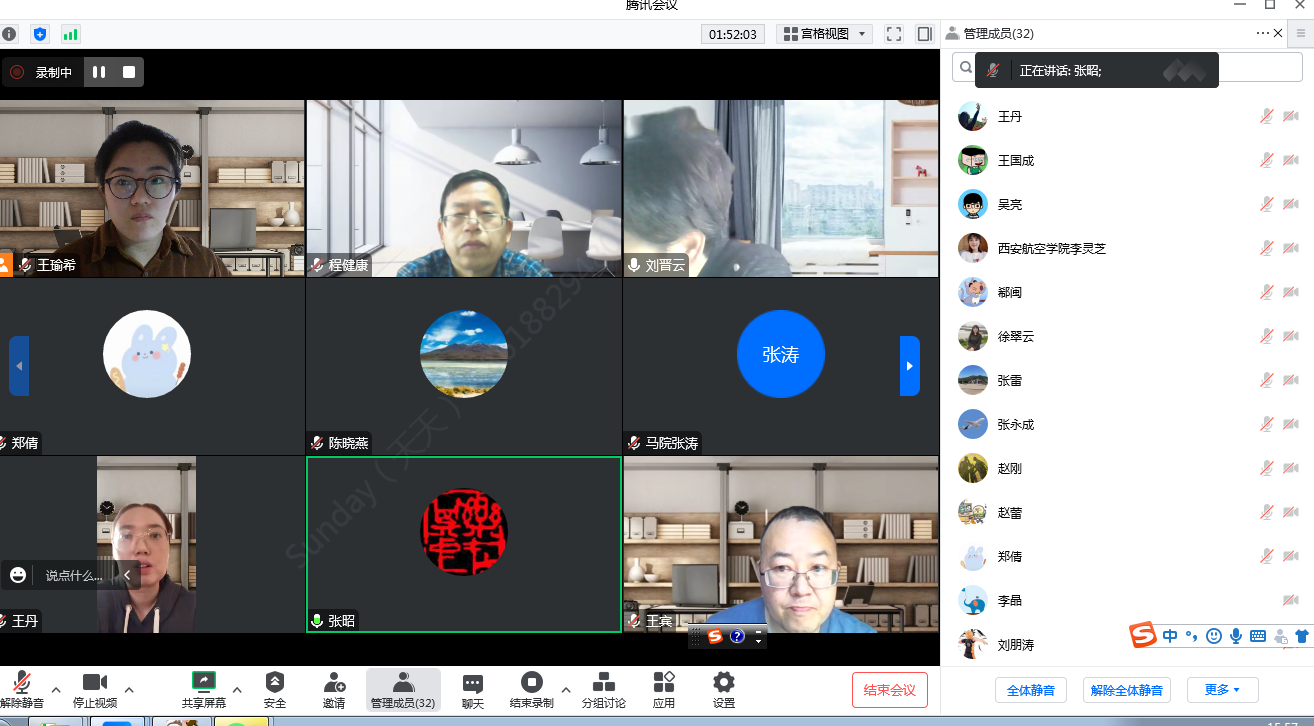
Task: Click the 邀请 invite icon
Action: (x=334, y=689)
